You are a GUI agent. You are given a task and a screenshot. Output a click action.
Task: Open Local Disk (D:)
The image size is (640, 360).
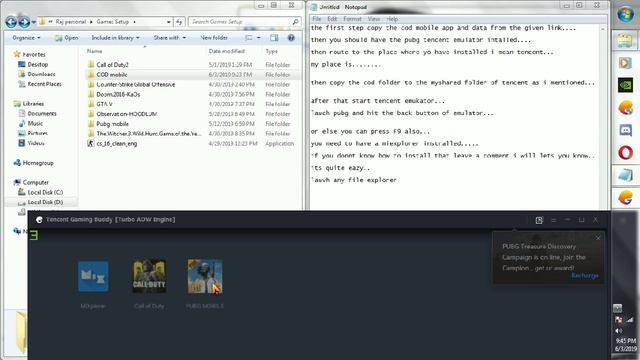click(45, 202)
